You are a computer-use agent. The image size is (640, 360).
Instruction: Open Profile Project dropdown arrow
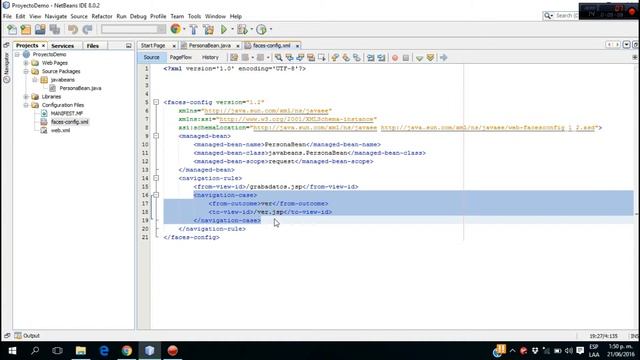coord(271,29)
